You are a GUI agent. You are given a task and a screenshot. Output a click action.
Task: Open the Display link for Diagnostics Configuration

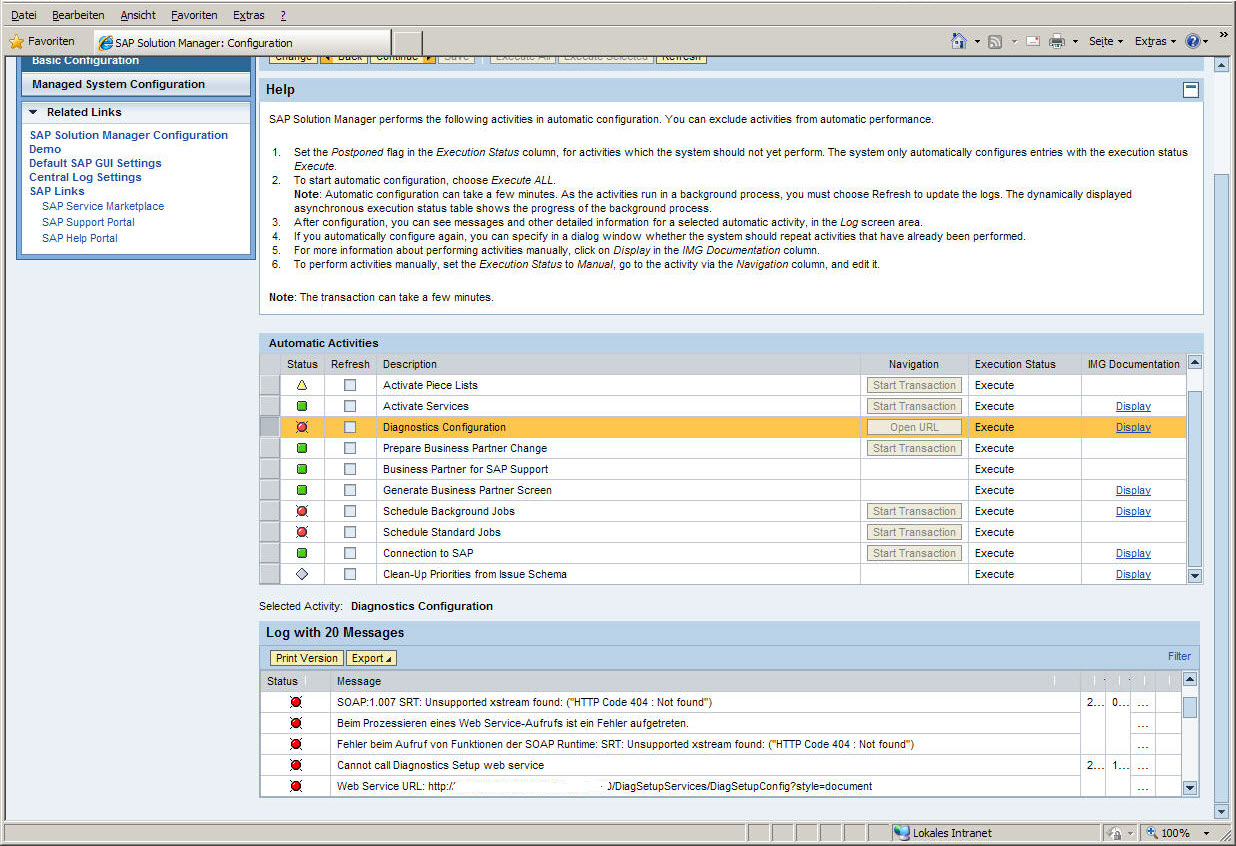[1133, 427]
